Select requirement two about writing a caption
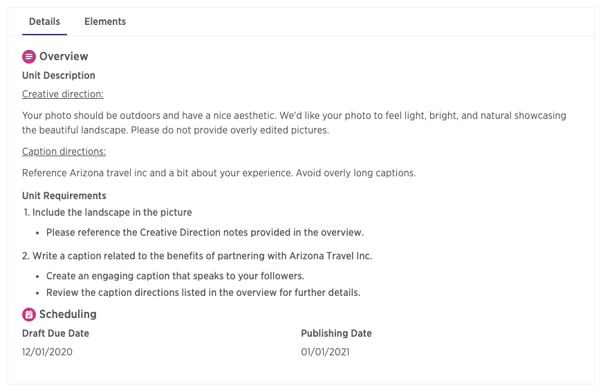The image size is (603, 392). (197, 256)
